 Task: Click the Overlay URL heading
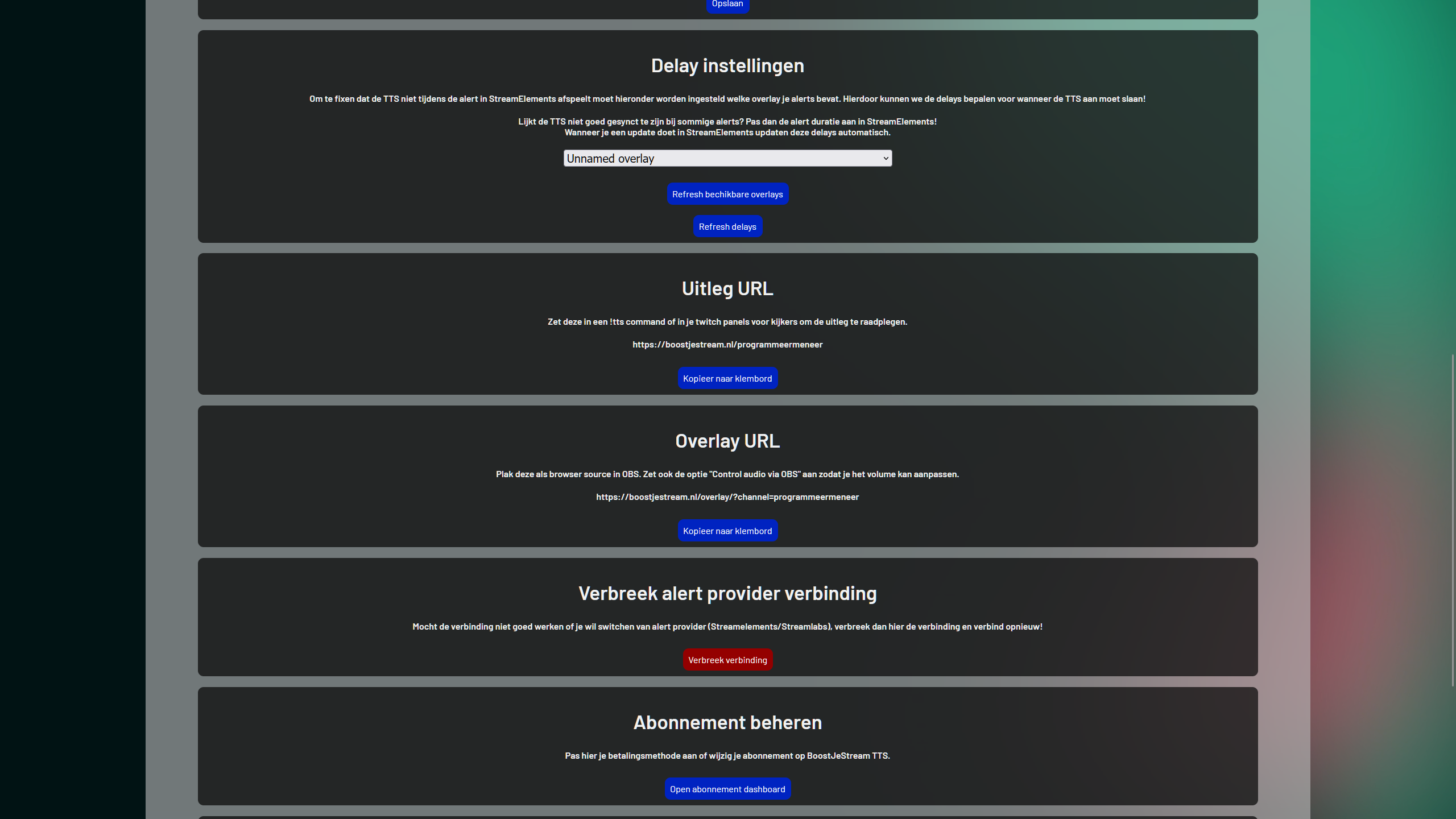[x=727, y=441]
